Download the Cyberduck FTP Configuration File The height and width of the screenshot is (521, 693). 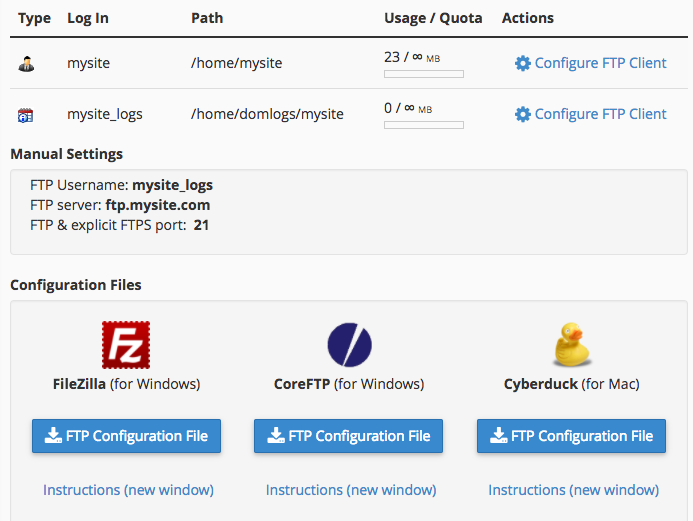(571, 436)
